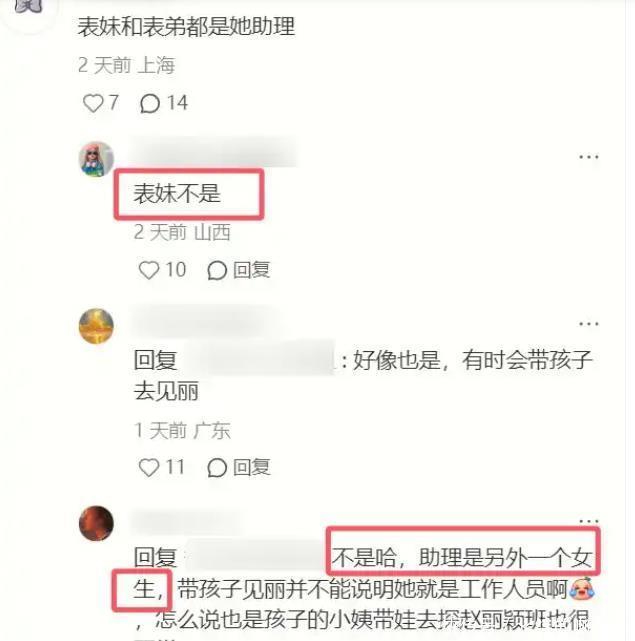The width and height of the screenshot is (635, 641).
Task: Click reply bubble icon under Shanxi comment
Action: (217, 270)
